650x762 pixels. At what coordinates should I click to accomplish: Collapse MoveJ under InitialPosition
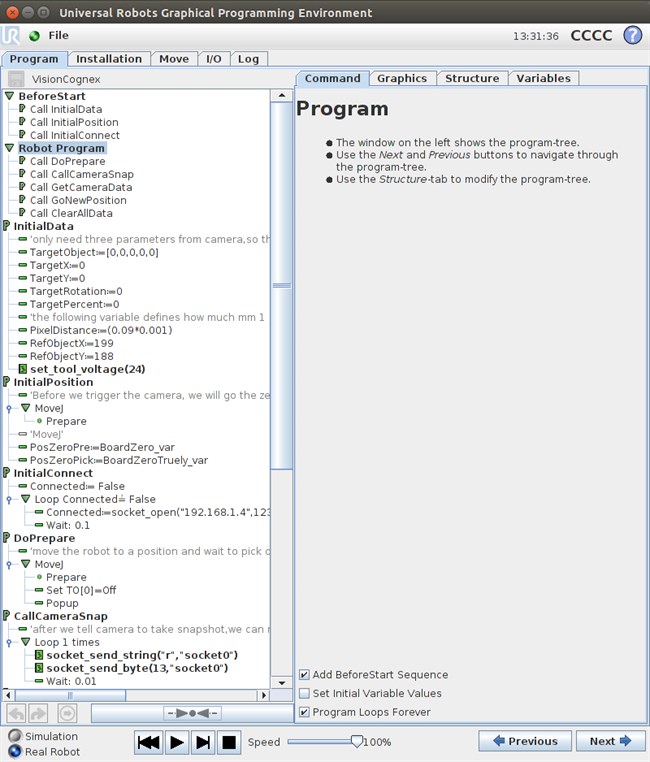click(26, 408)
